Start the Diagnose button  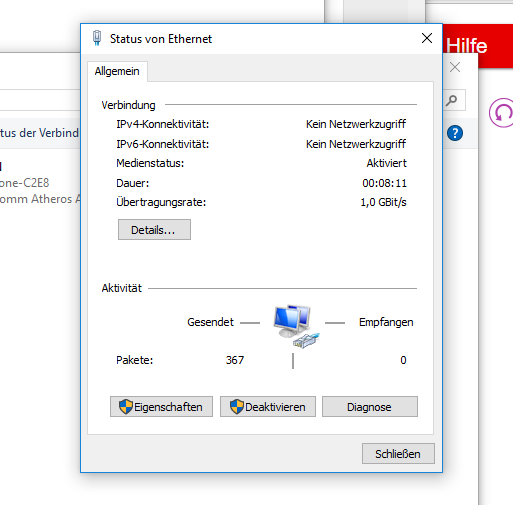pos(370,406)
